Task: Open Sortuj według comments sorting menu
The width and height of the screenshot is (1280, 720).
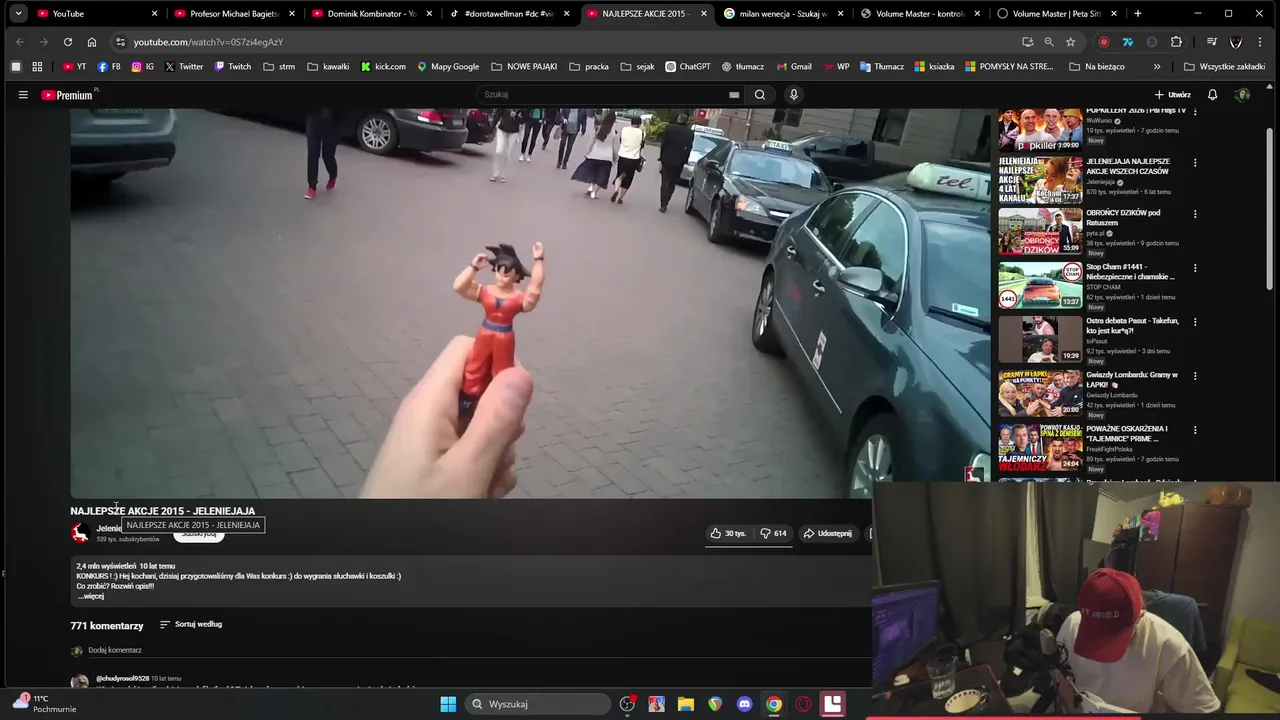Action: pyautogui.click(x=191, y=624)
